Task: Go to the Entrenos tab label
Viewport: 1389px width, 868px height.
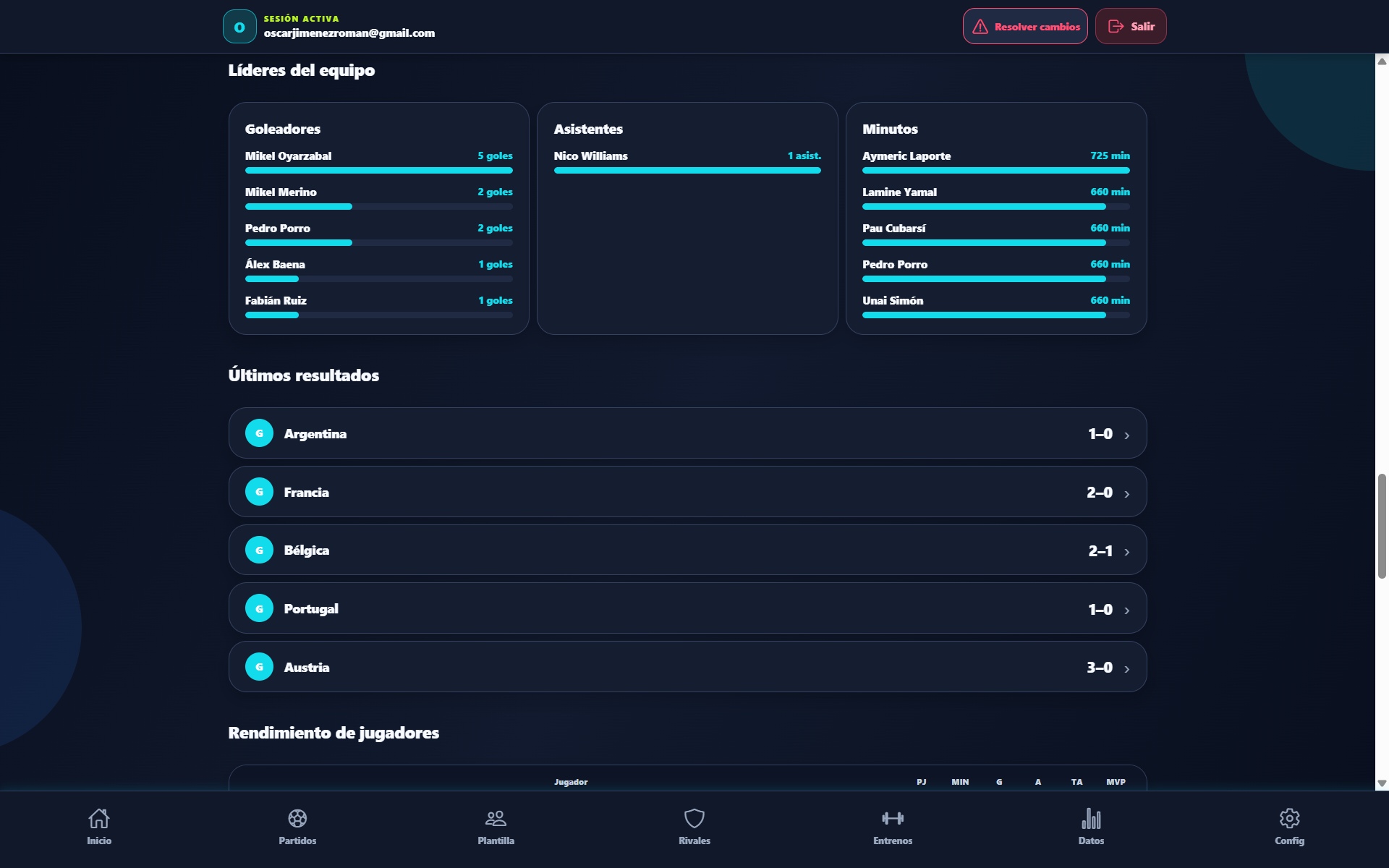Action: (x=893, y=841)
